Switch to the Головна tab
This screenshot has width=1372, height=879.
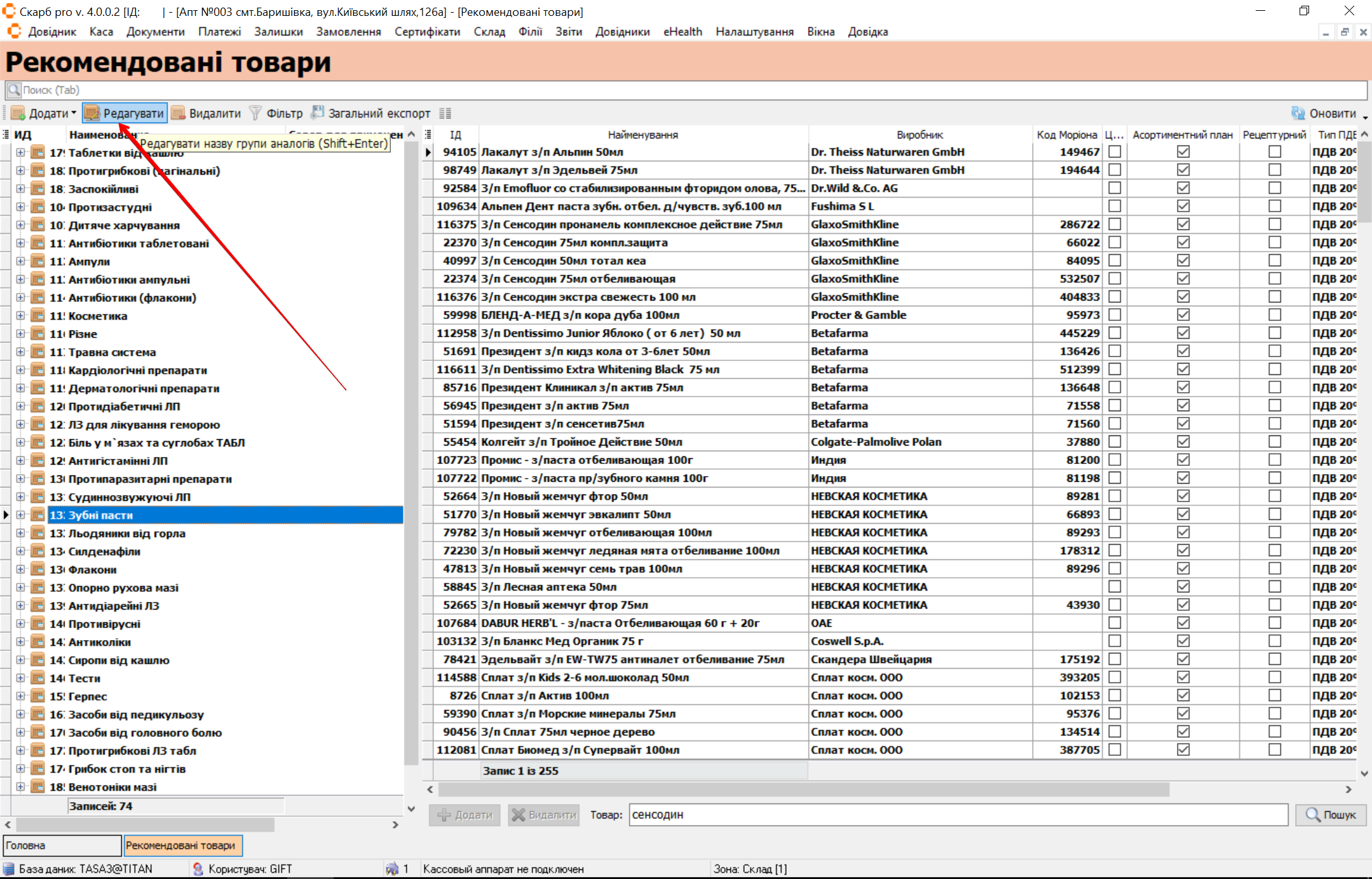tap(62, 845)
